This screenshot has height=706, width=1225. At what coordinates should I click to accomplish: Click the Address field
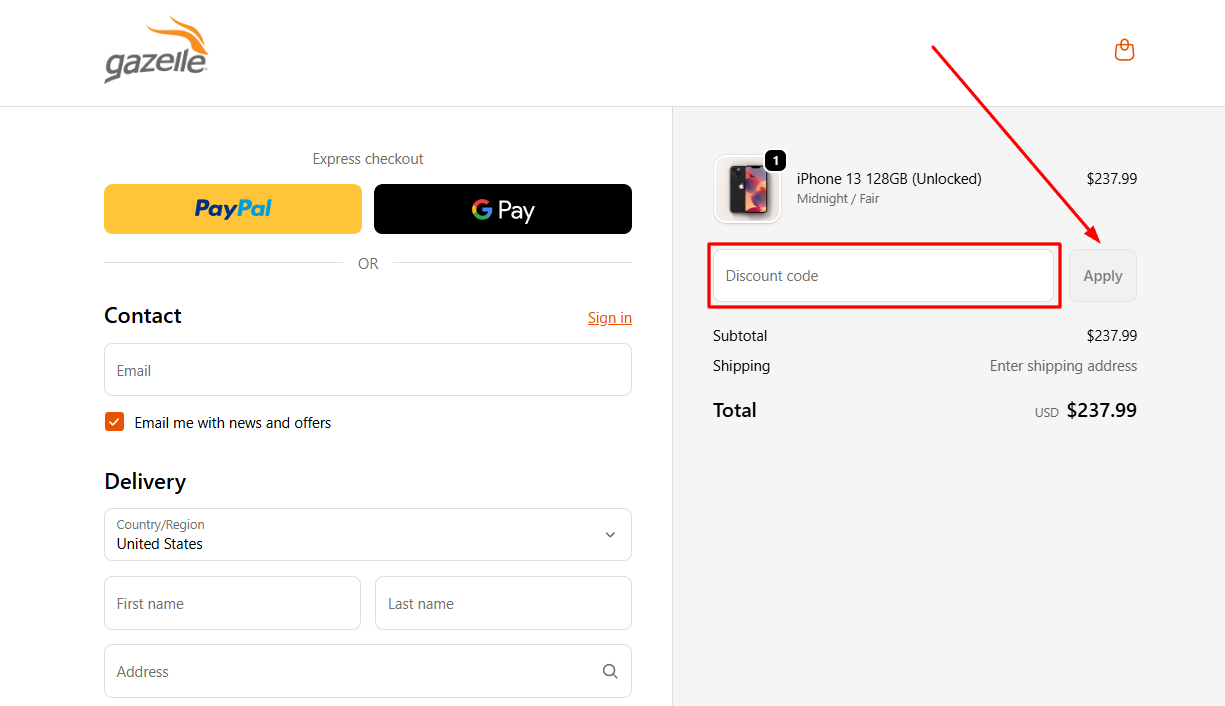tap(368, 671)
